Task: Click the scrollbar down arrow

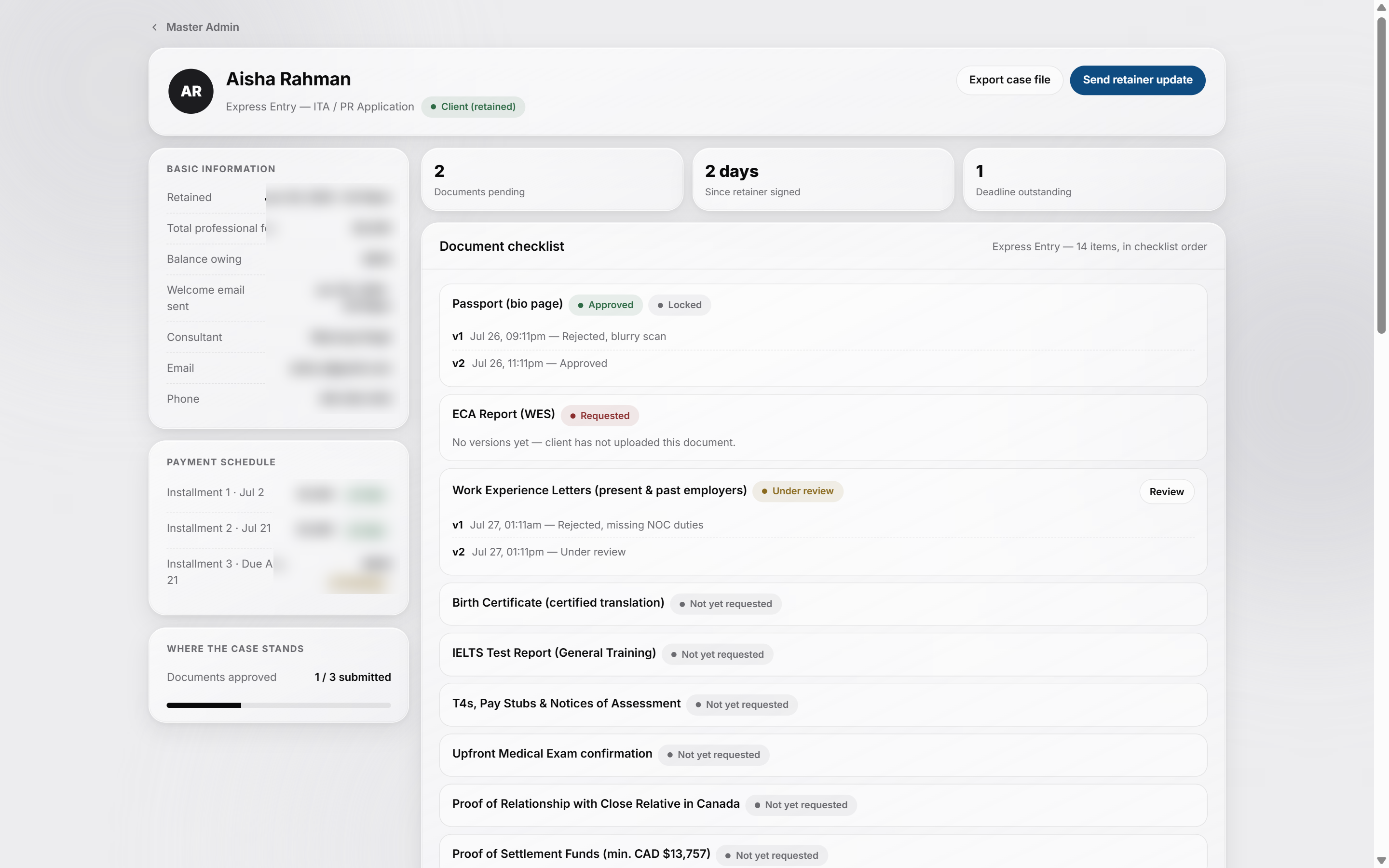Action: 1381,860
